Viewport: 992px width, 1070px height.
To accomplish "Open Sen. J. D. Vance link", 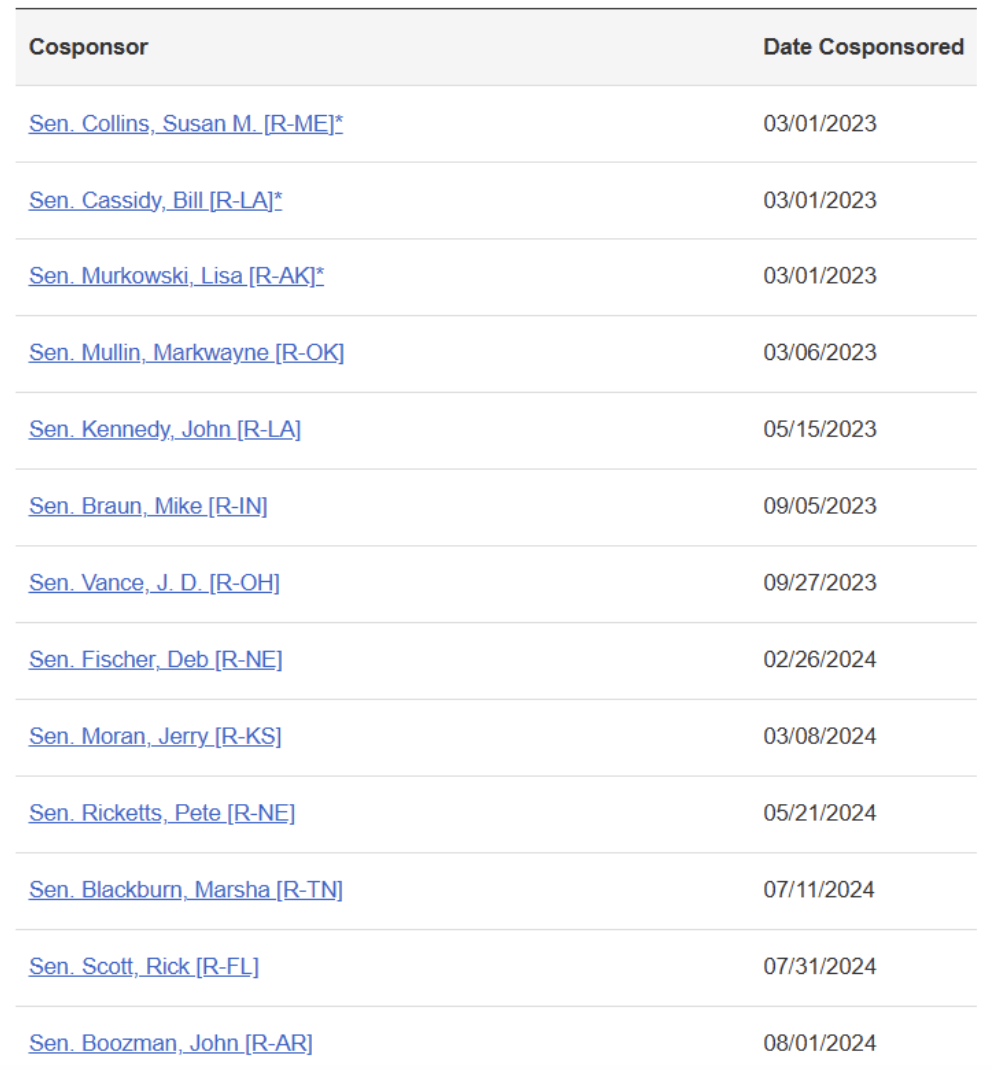I will 154,583.
